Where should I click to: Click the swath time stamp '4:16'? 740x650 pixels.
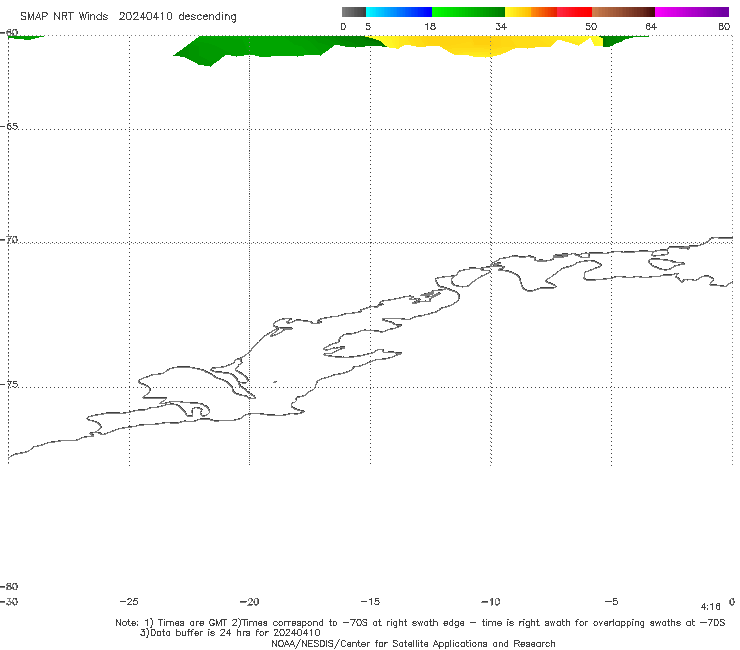711,607
